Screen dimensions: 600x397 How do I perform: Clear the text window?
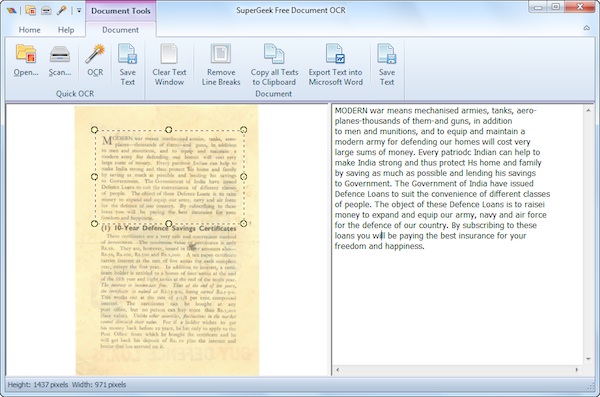169,65
